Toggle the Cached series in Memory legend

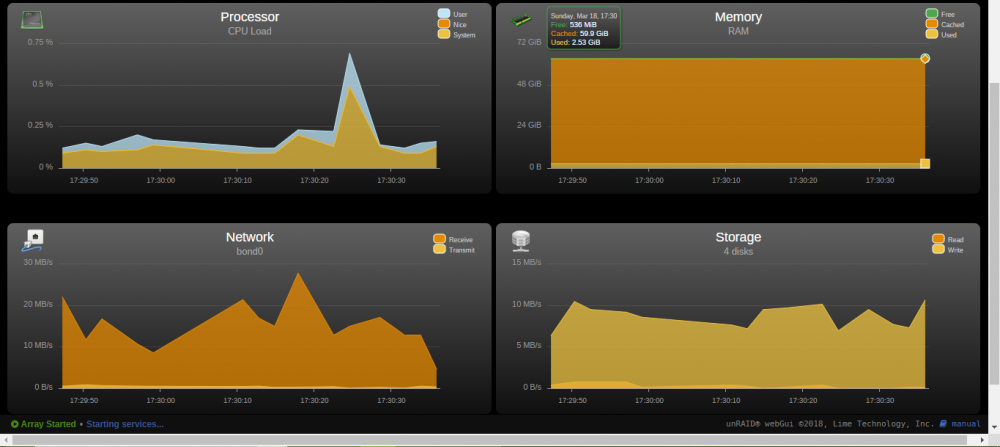coord(945,24)
